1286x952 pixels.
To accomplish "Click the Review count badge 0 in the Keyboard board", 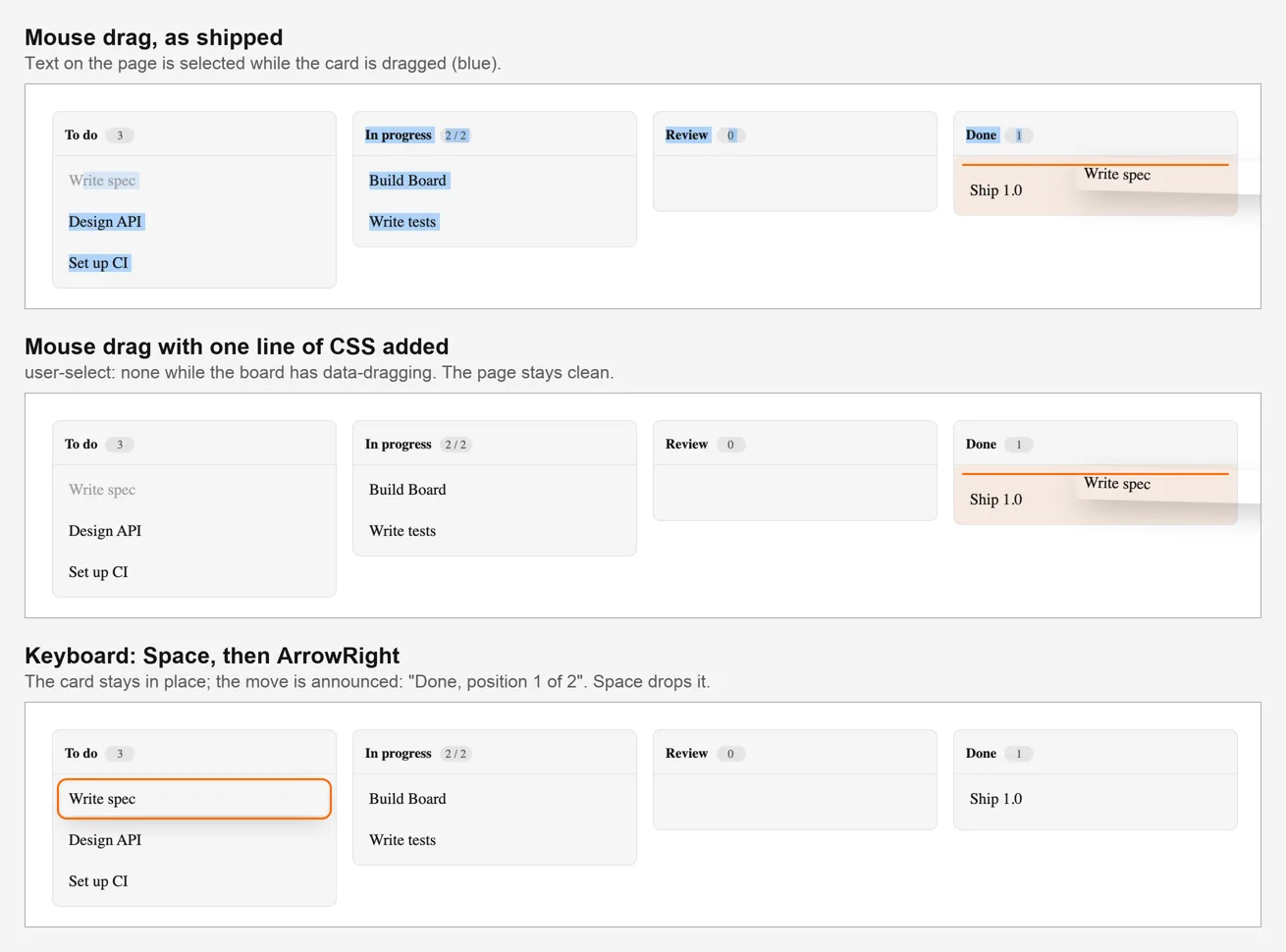I will [x=730, y=754].
